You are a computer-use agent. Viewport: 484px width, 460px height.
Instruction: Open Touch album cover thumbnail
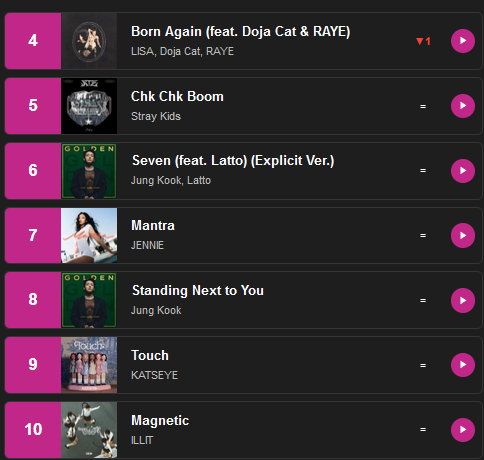point(89,365)
